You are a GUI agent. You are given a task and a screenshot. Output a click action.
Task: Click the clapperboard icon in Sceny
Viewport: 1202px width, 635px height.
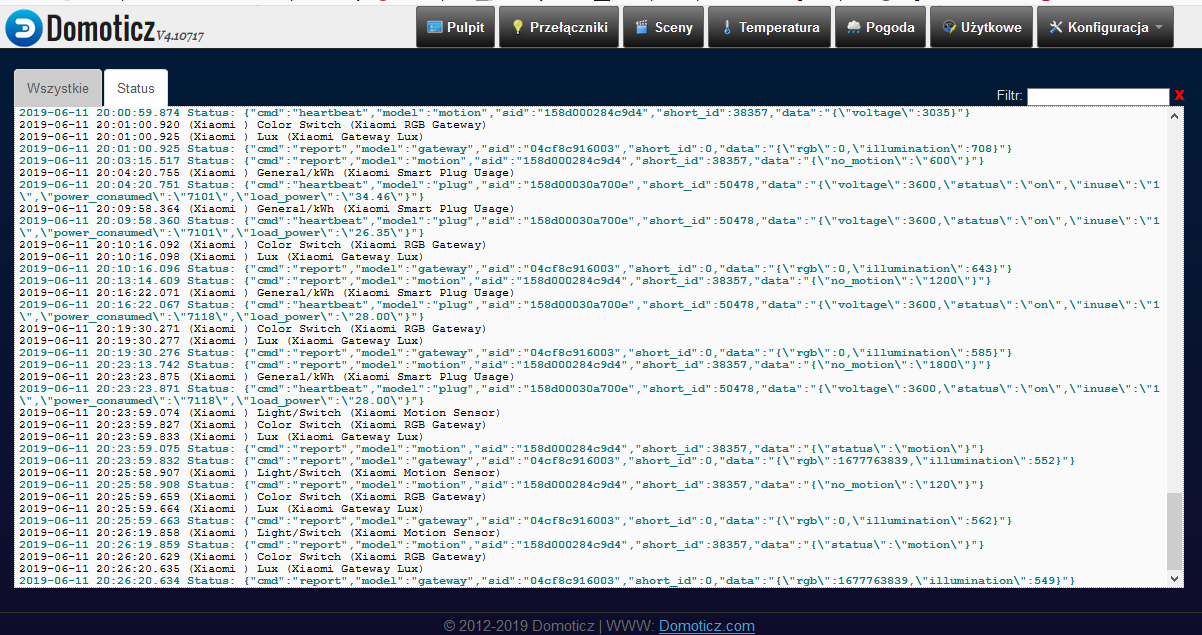tap(641, 27)
